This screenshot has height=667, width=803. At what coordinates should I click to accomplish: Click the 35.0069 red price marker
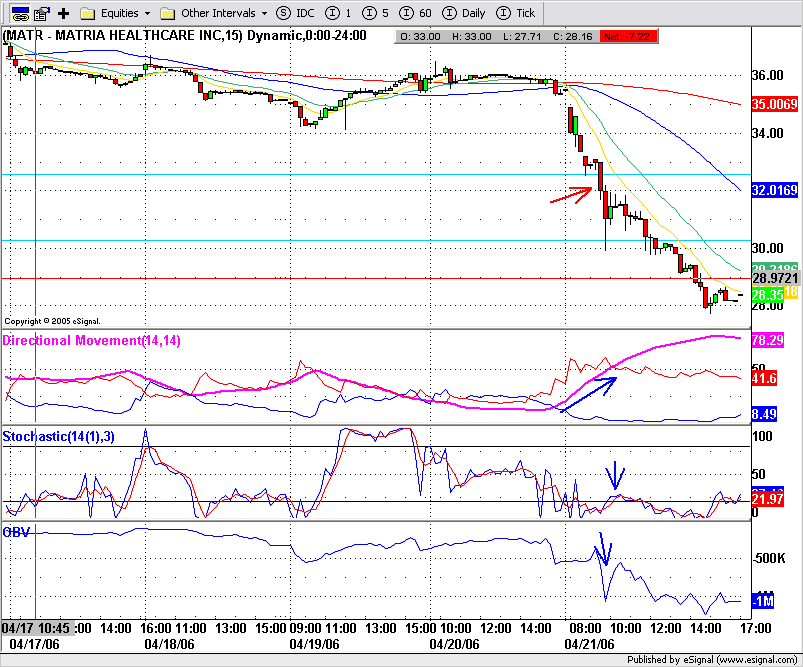[x=774, y=105]
